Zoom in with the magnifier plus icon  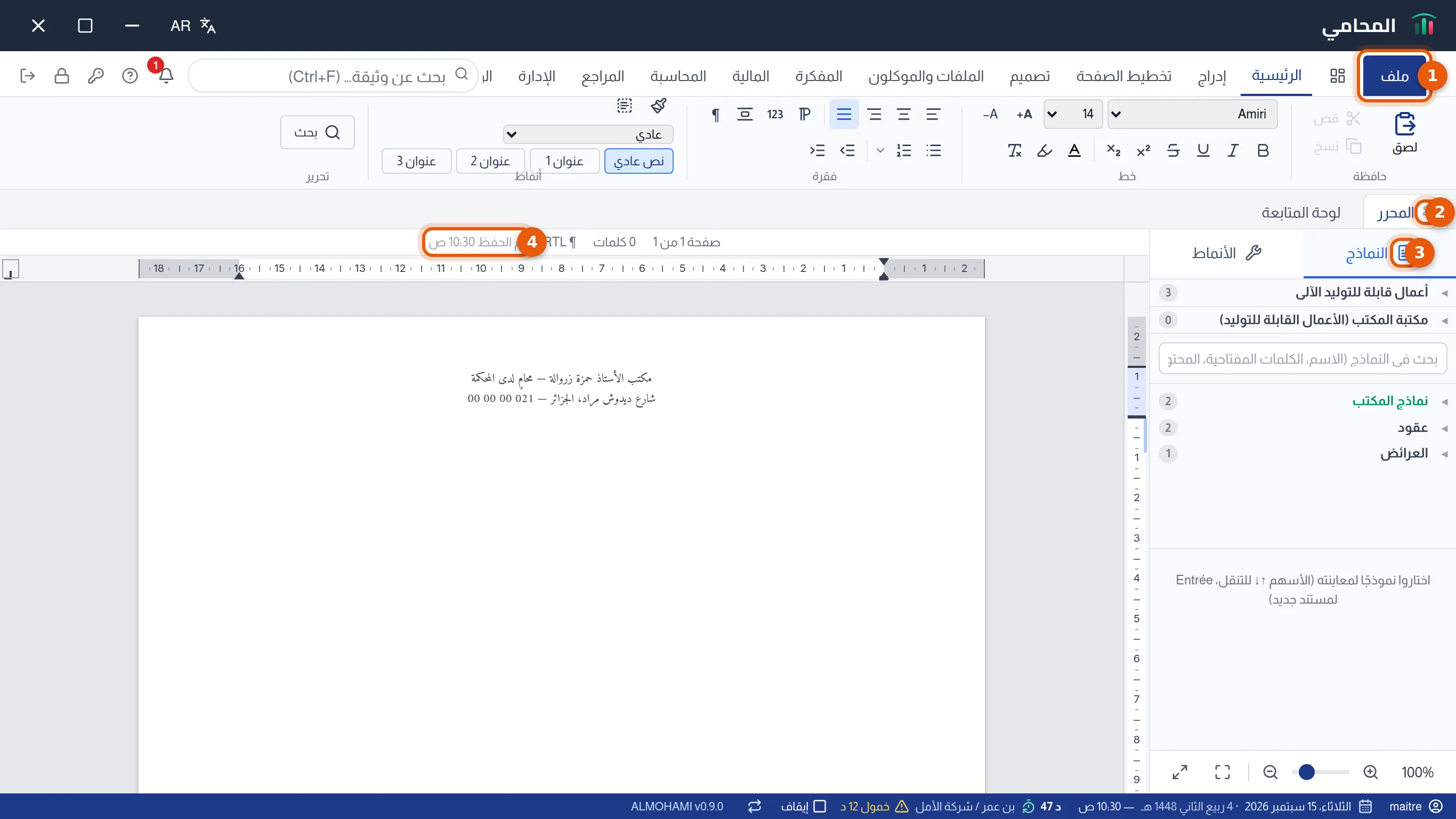[x=1370, y=772]
